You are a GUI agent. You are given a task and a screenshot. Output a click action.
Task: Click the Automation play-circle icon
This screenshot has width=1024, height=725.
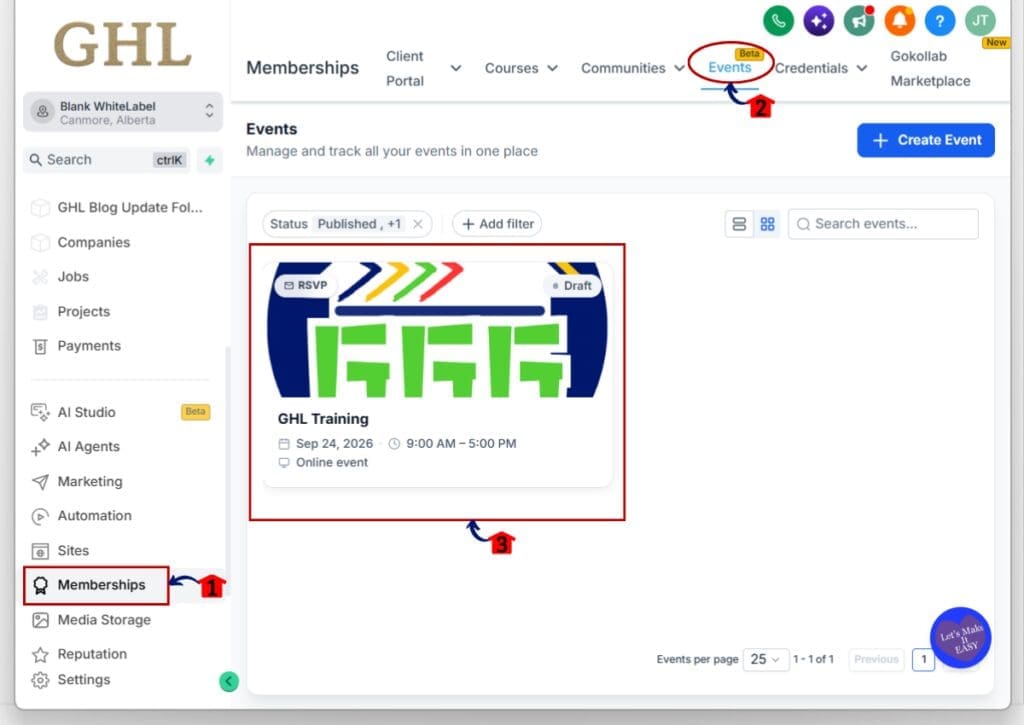(x=40, y=517)
